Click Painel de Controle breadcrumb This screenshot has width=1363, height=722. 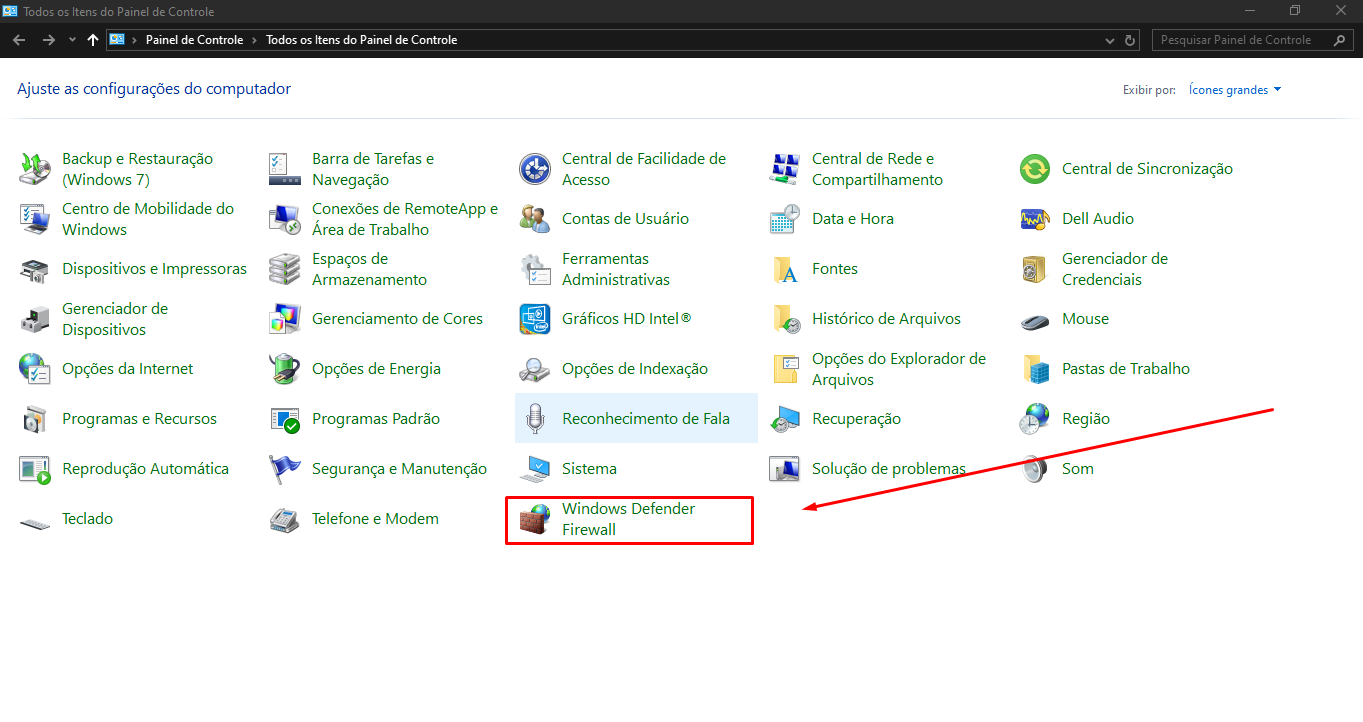[x=194, y=40]
